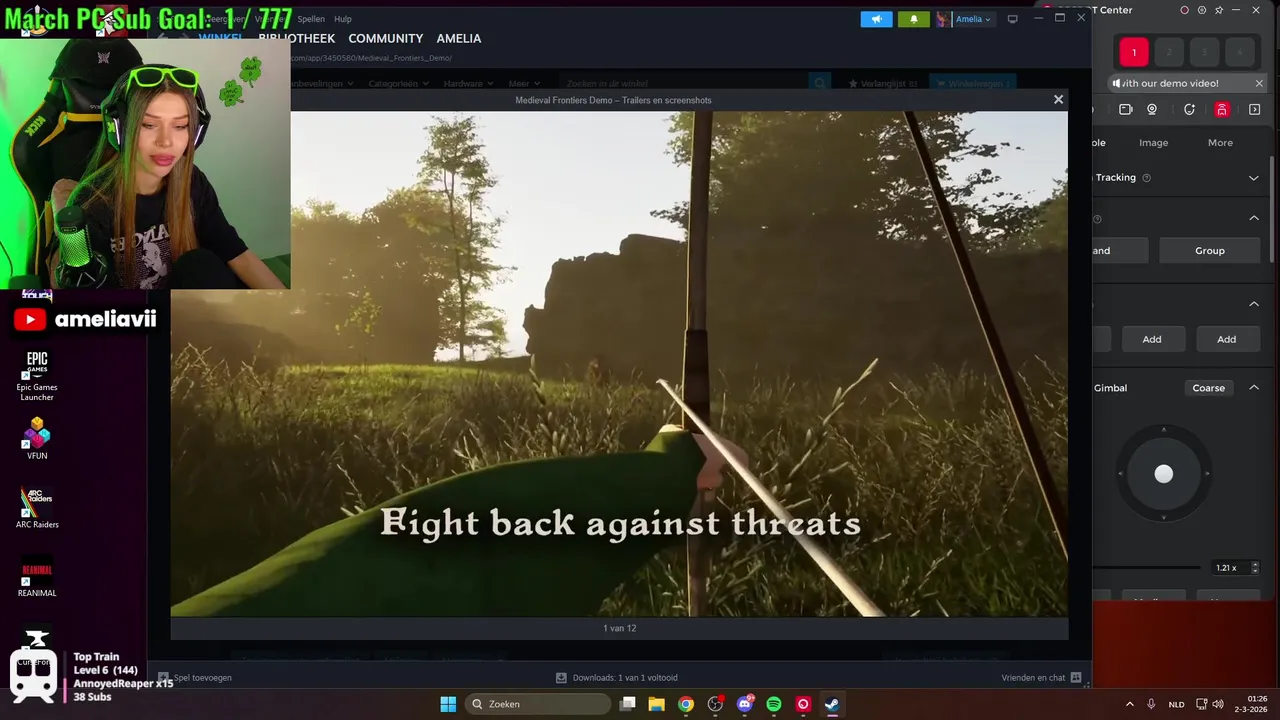Open the COMMUNITY tab in Steam
Image resolution: width=1280 pixels, height=720 pixels.
386,38
